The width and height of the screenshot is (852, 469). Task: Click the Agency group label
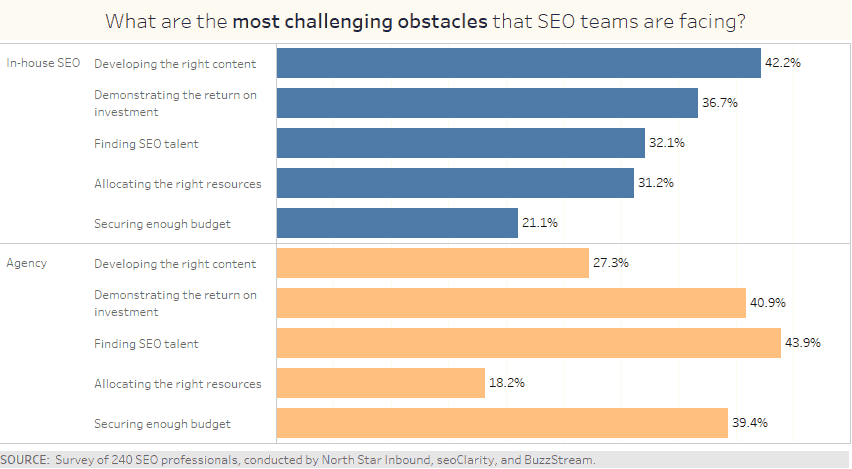[x=26, y=264]
